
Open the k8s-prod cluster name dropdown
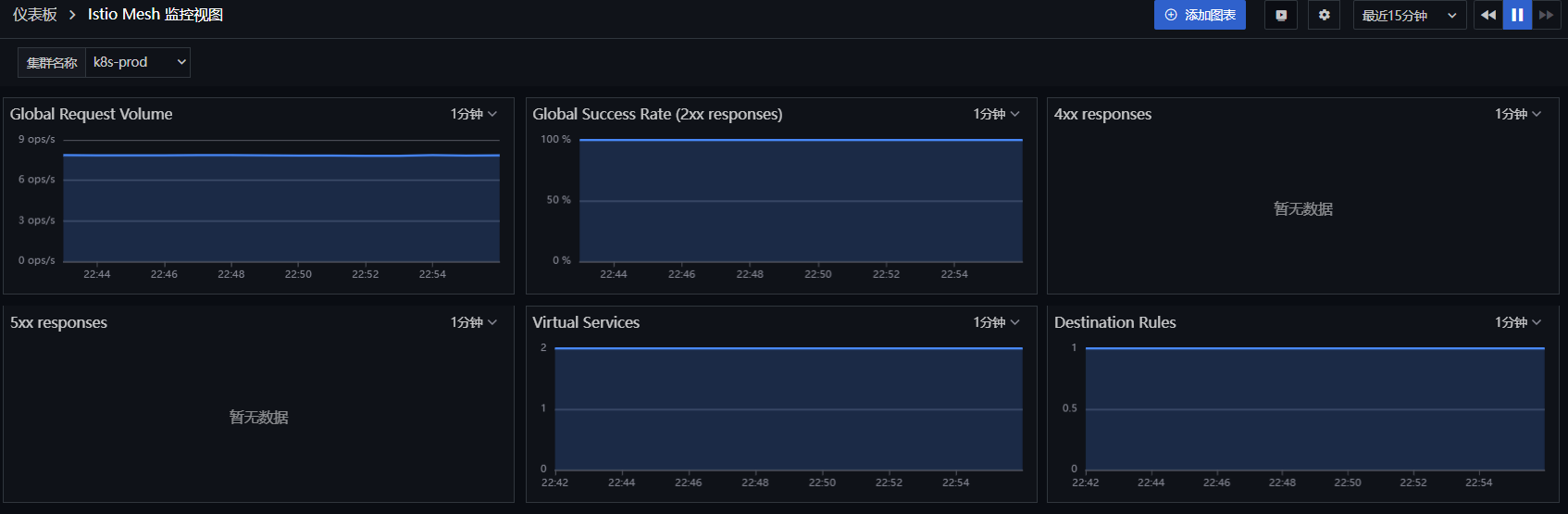click(x=138, y=62)
